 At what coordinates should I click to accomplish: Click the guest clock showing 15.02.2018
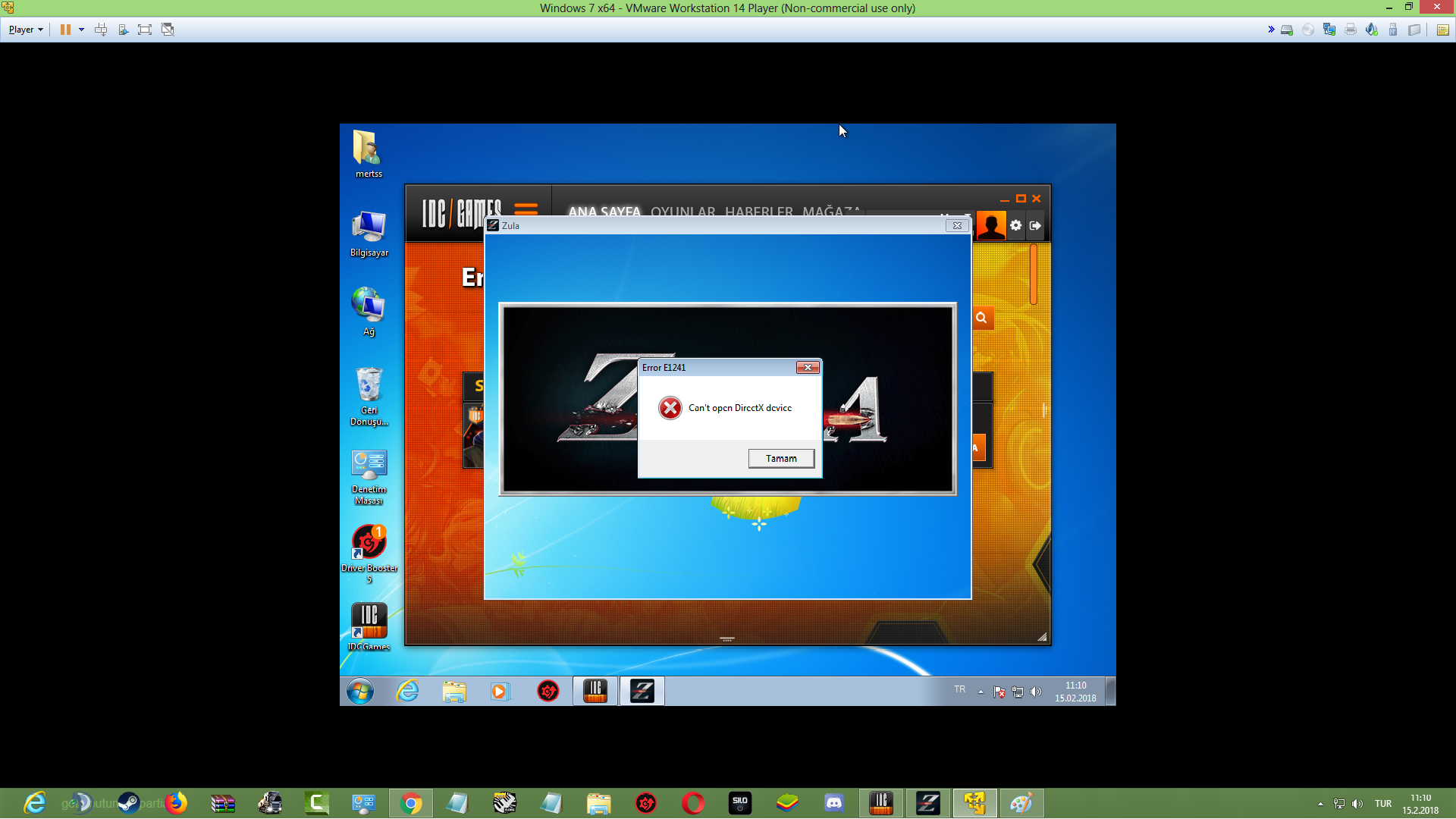point(1075,692)
